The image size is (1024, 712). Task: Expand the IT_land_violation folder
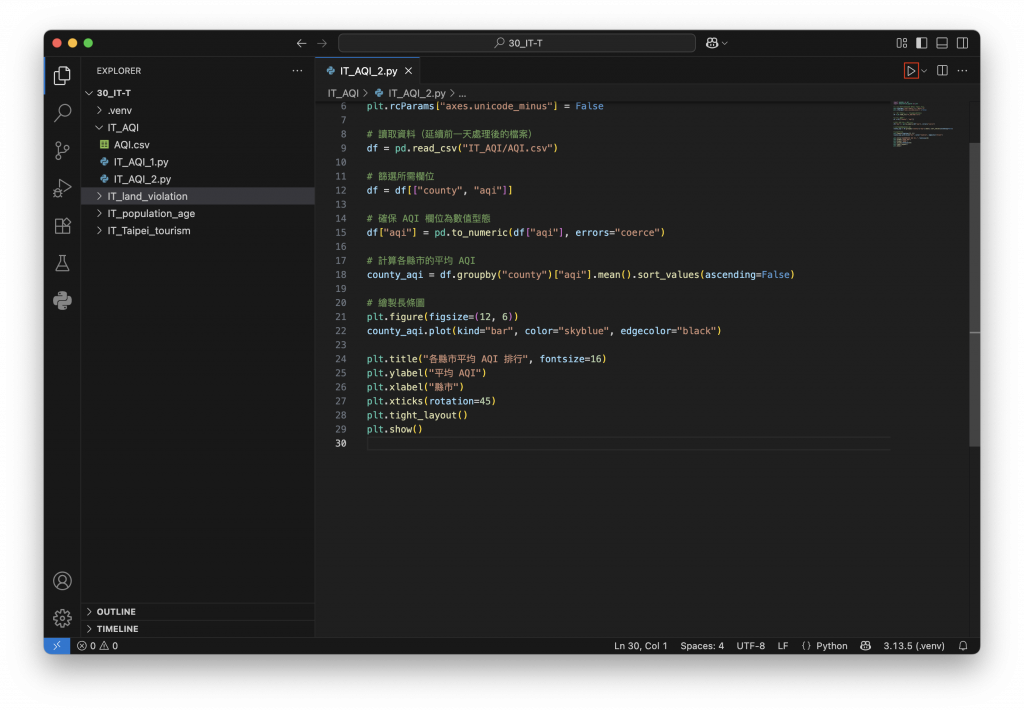tap(147, 196)
